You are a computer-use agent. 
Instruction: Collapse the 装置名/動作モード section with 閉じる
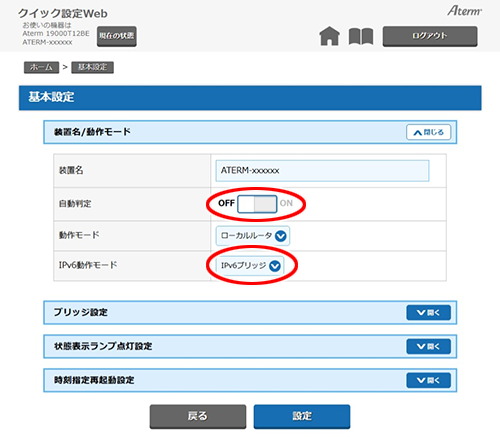[428, 132]
